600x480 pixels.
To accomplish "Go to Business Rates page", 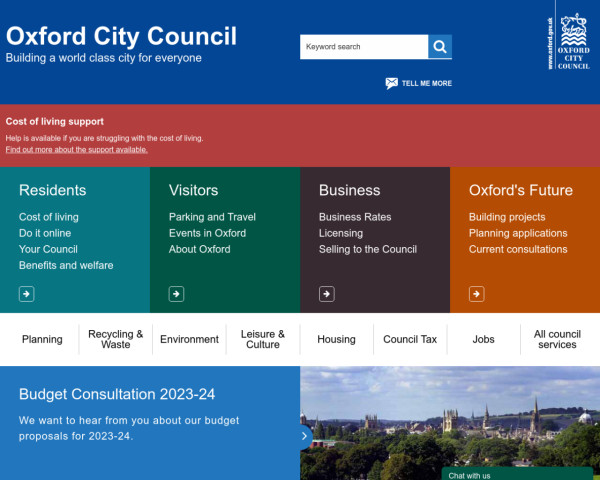I will [355, 217].
